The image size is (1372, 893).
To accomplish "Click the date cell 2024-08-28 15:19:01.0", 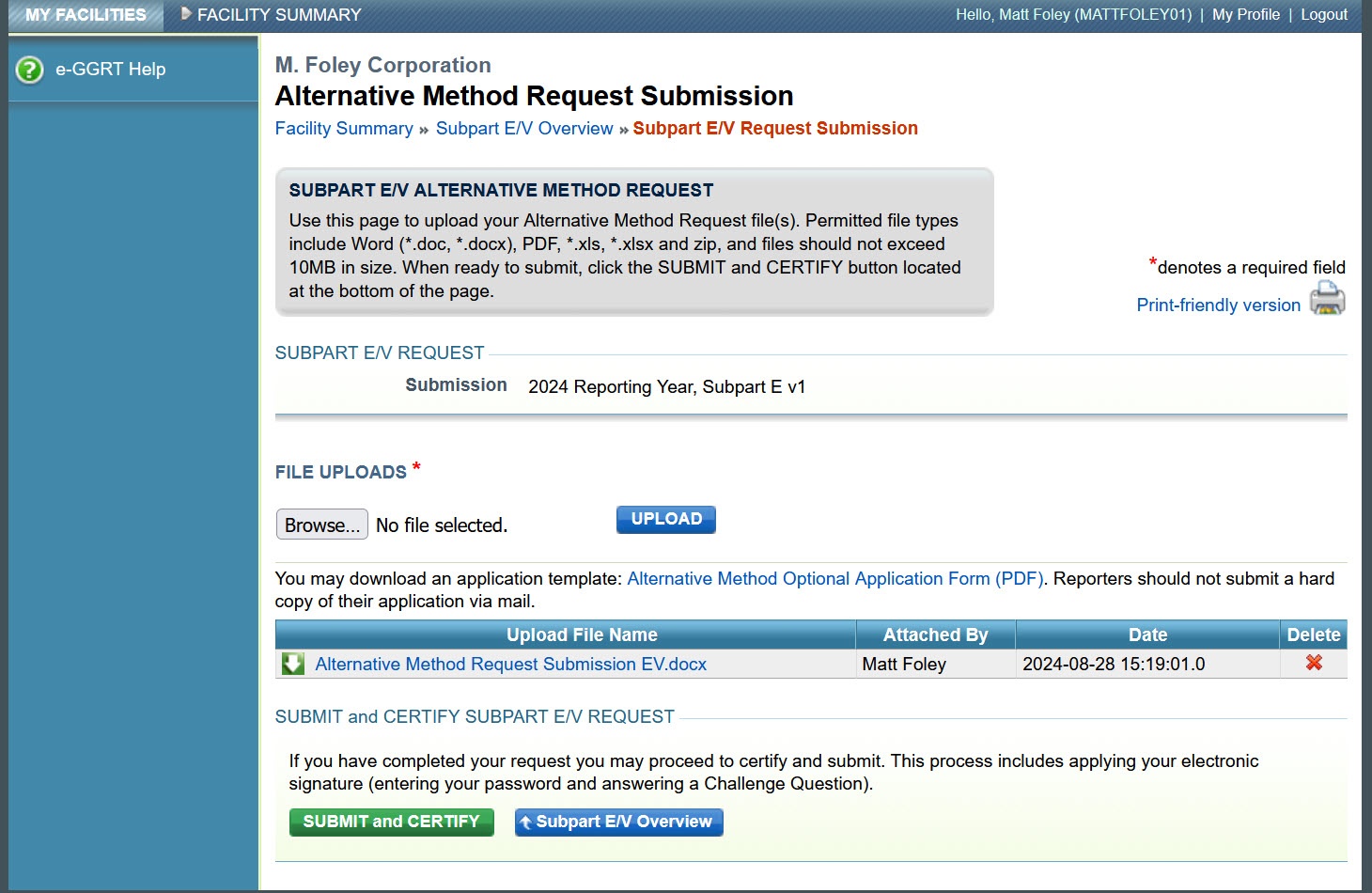I will click(x=1147, y=664).
